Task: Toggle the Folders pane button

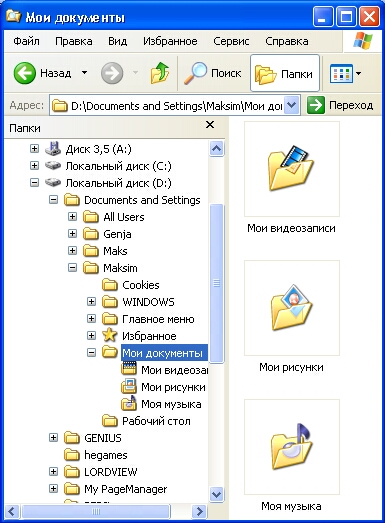Action: pos(285,73)
